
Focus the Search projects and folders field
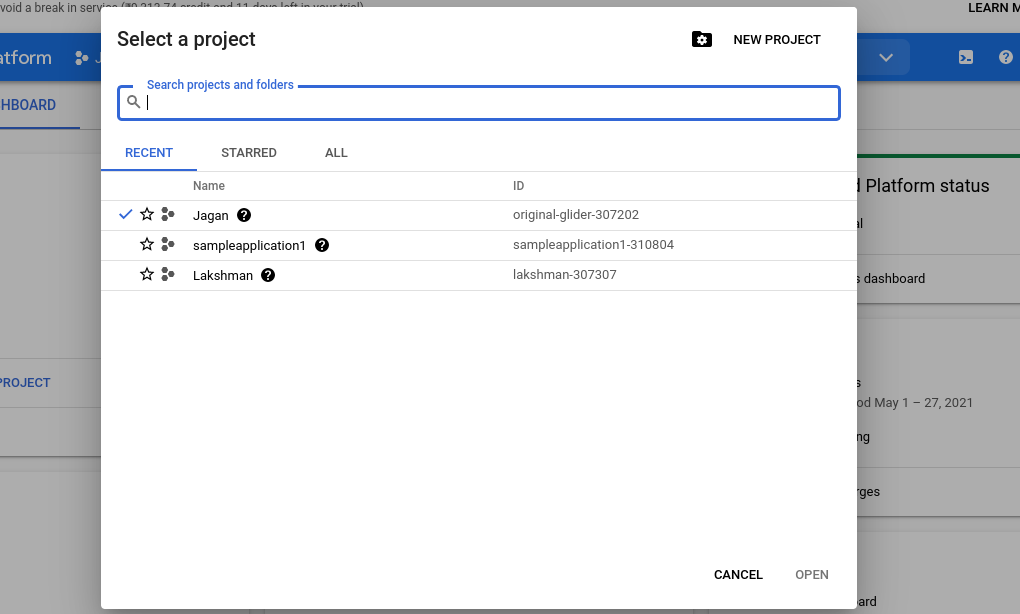(x=479, y=103)
